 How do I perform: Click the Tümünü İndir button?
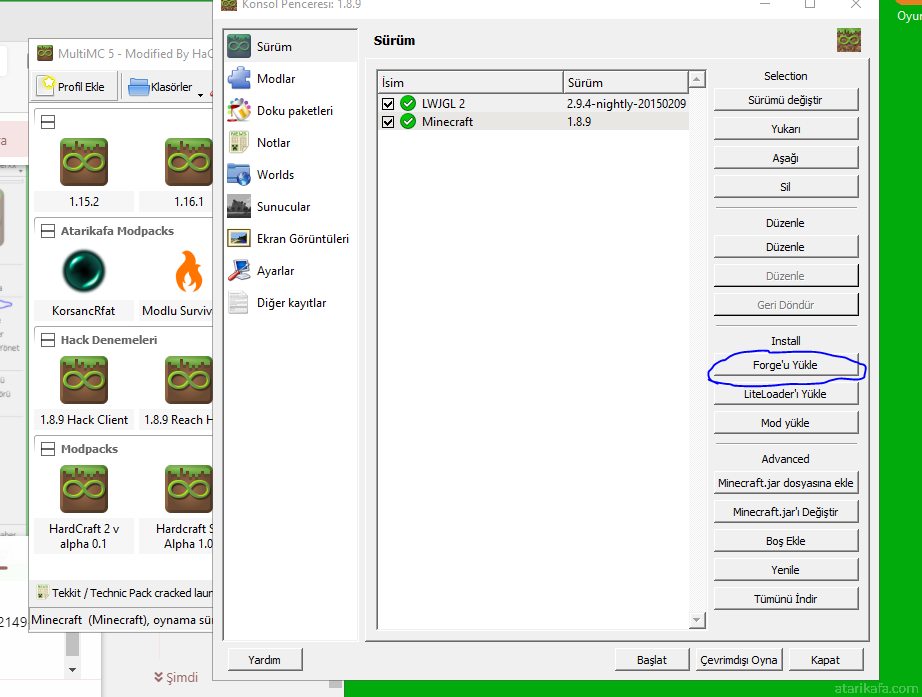tap(786, 599)
